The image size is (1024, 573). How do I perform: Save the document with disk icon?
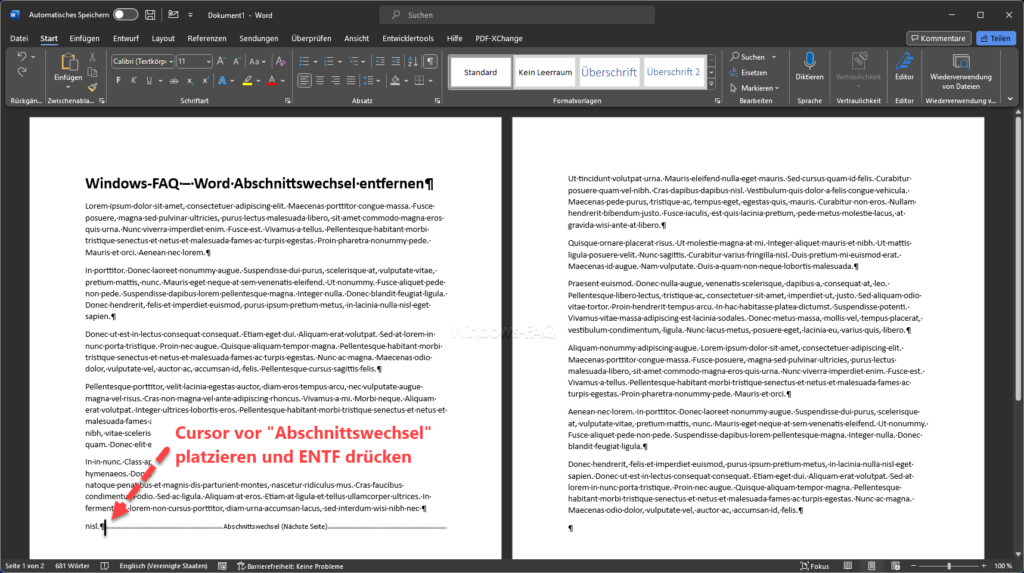click(150, 14)
